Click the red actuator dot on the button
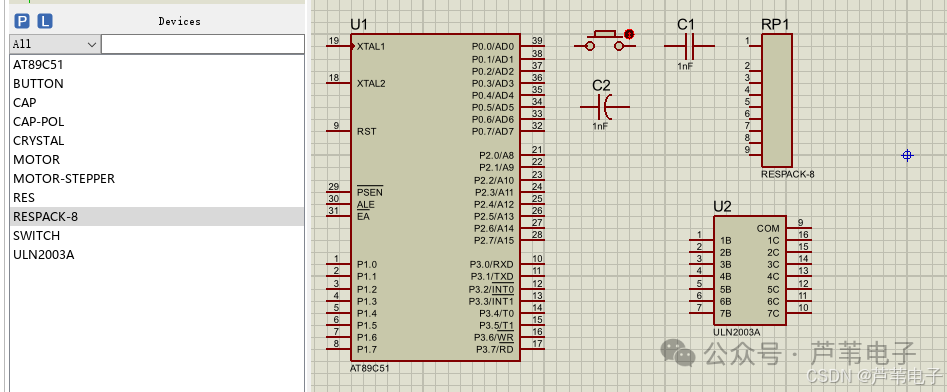Image resolution: width=947 pixels, height=392 pixels. click(629, 34)
